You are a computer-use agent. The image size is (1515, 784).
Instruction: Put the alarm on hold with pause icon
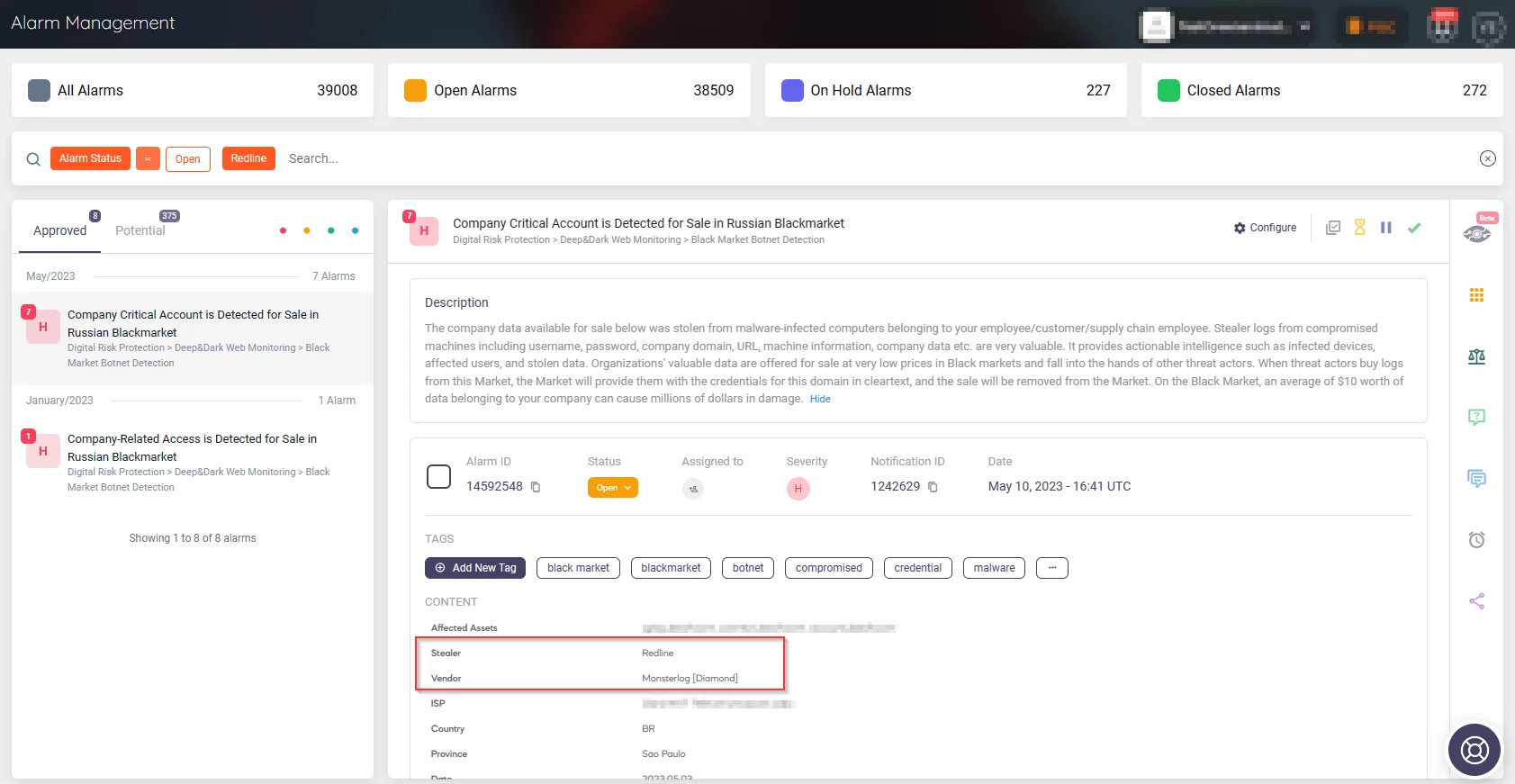point(1386,228)
